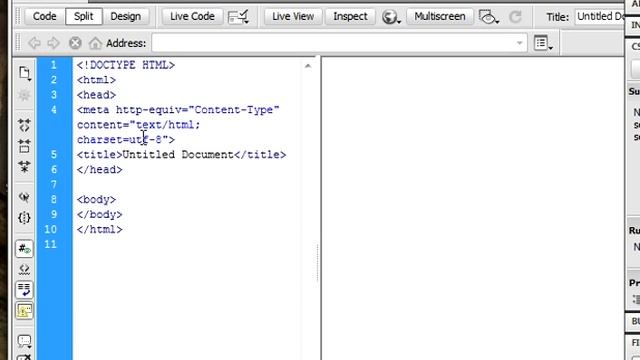Viewport: 640px width, 360px height.
Task: Switch to Split view
Action: [84, 16]
